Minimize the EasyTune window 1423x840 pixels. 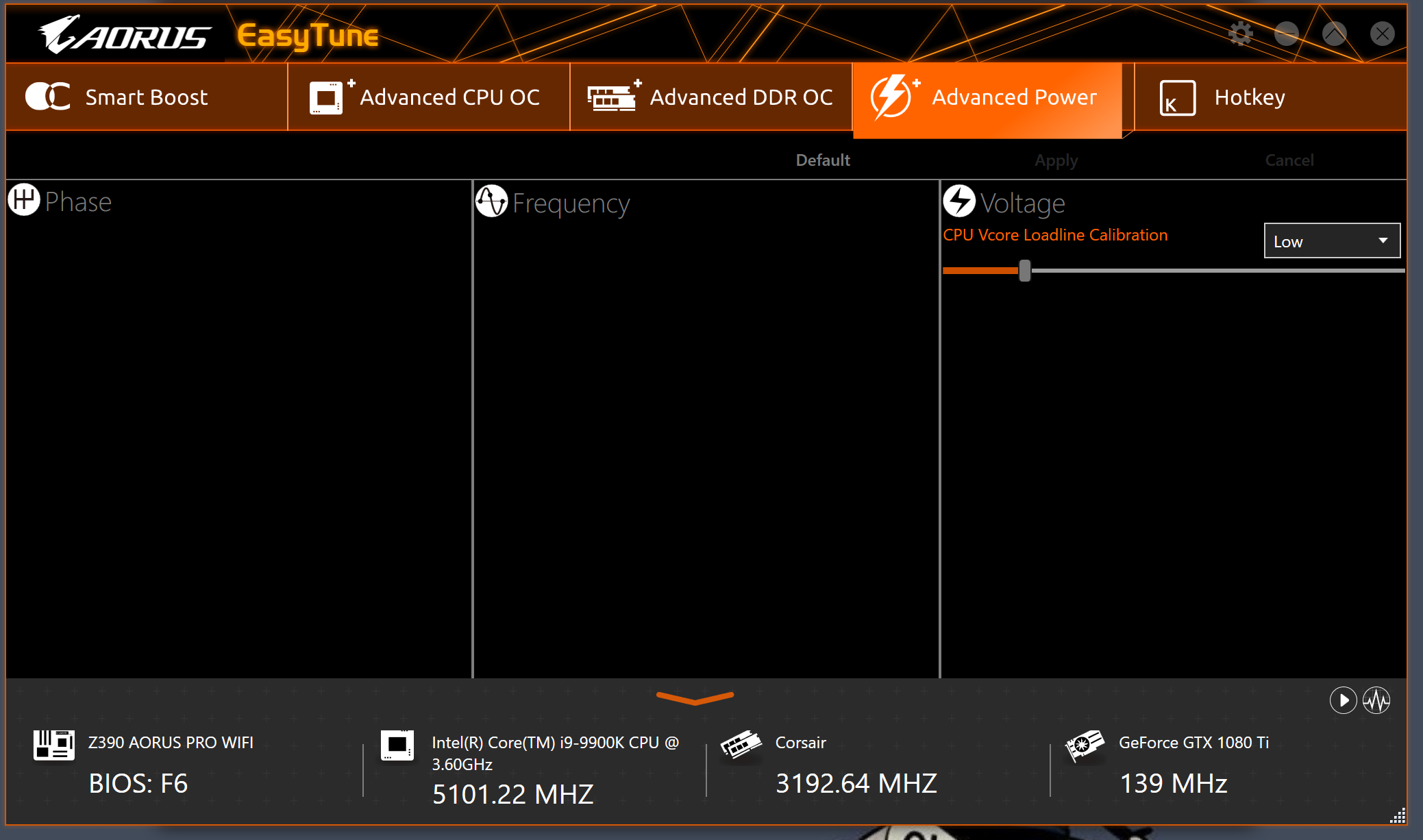[x=1287, y=33]
